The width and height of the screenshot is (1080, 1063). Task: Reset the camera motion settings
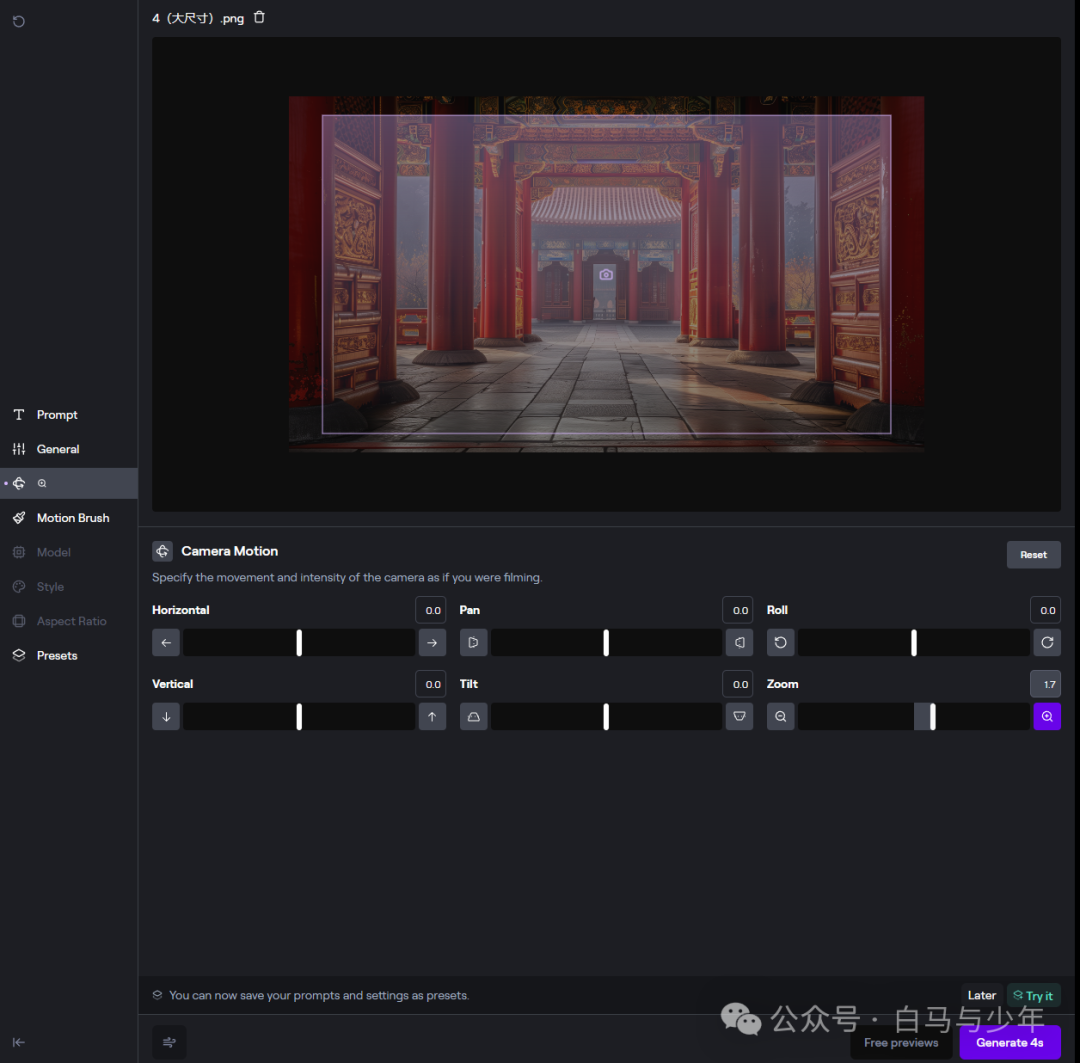(1033, 555)
